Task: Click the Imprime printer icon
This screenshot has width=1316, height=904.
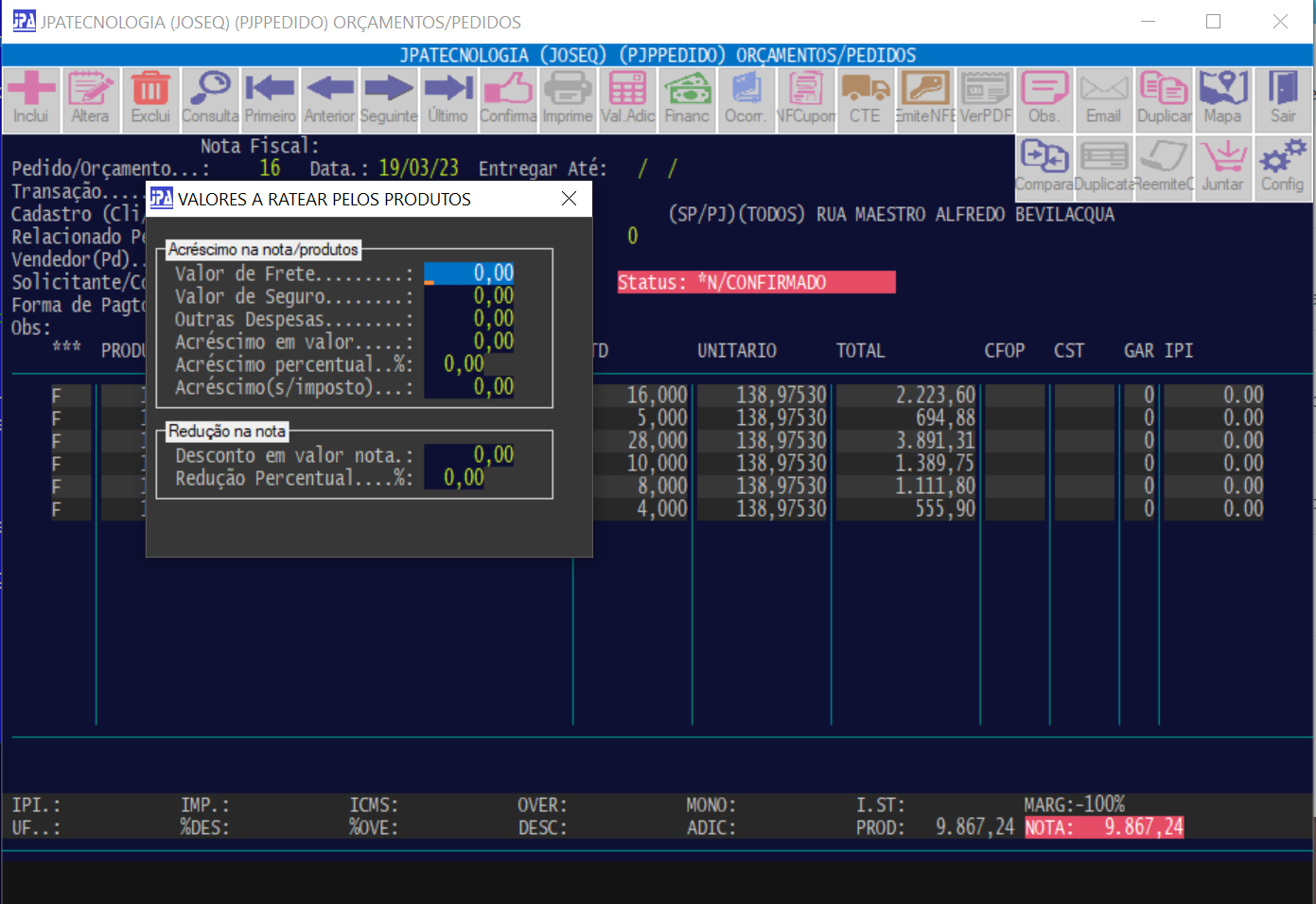Action: coord(568,98)
